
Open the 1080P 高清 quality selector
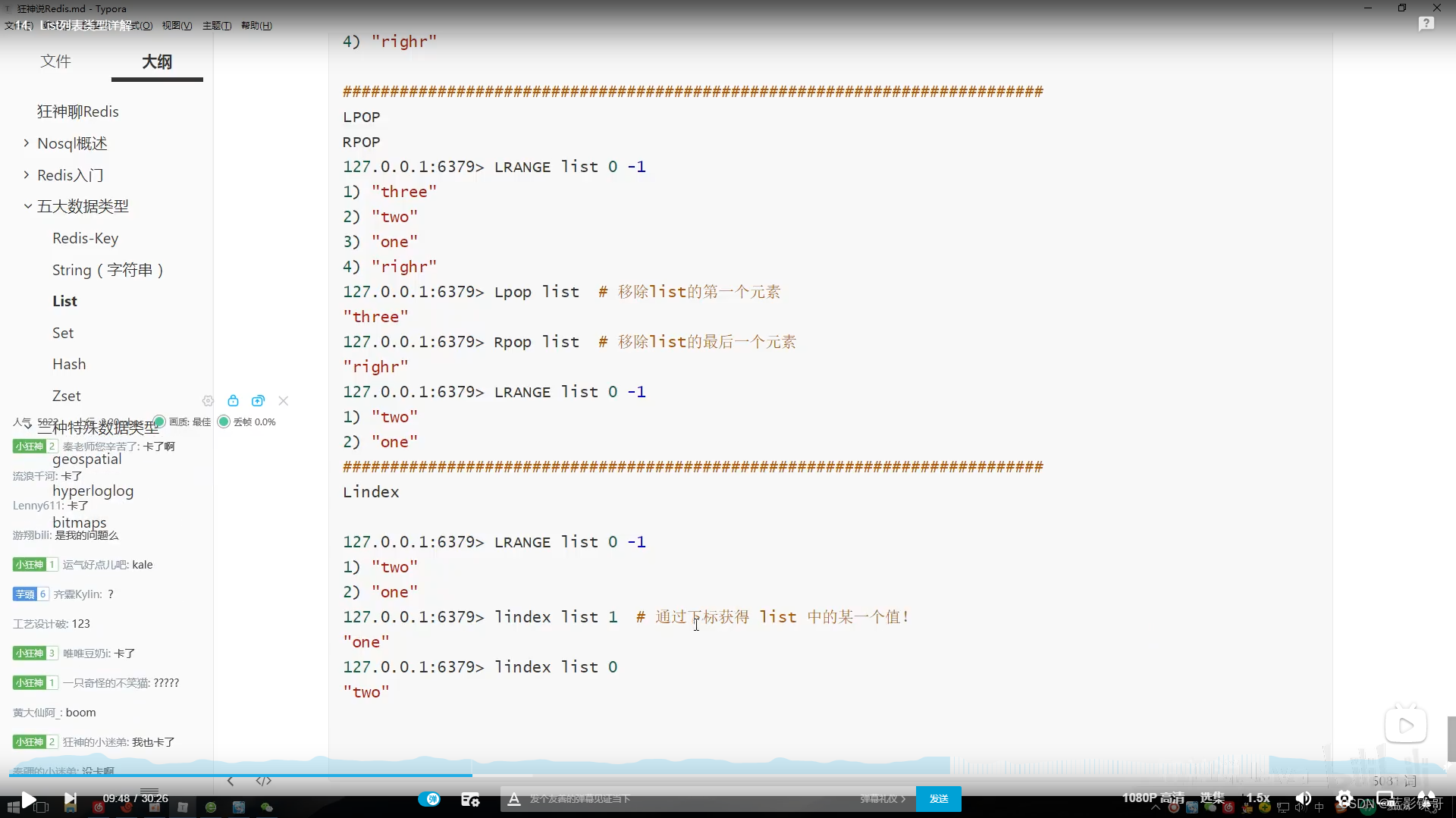1153,798
